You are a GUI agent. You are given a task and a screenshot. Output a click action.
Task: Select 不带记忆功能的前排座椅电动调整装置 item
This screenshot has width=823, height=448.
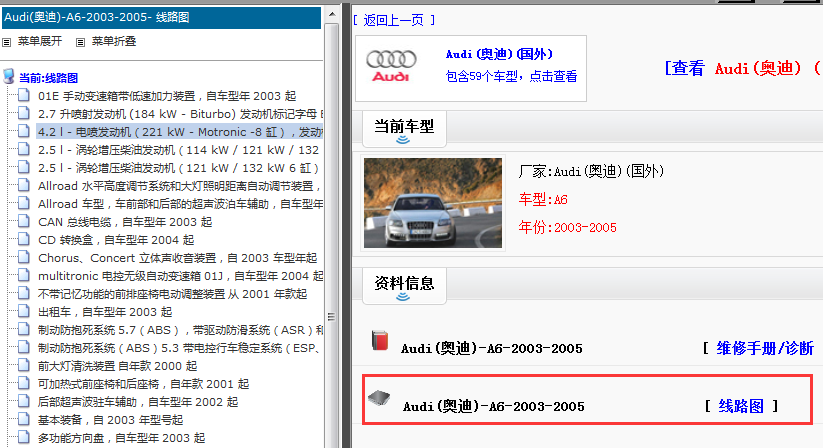click(172, 294)
